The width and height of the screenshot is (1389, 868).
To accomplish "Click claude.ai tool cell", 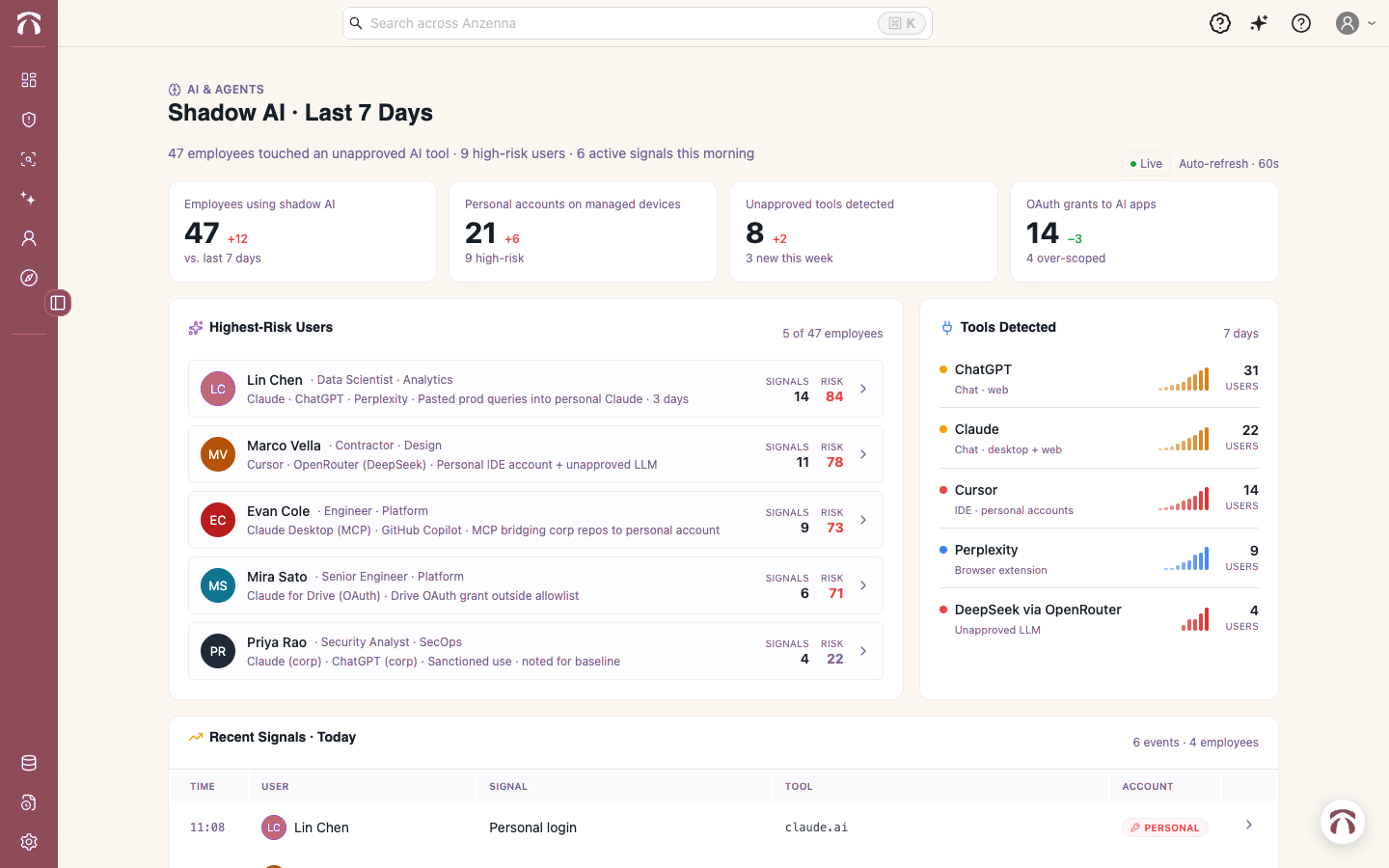I will click(816, 827).
